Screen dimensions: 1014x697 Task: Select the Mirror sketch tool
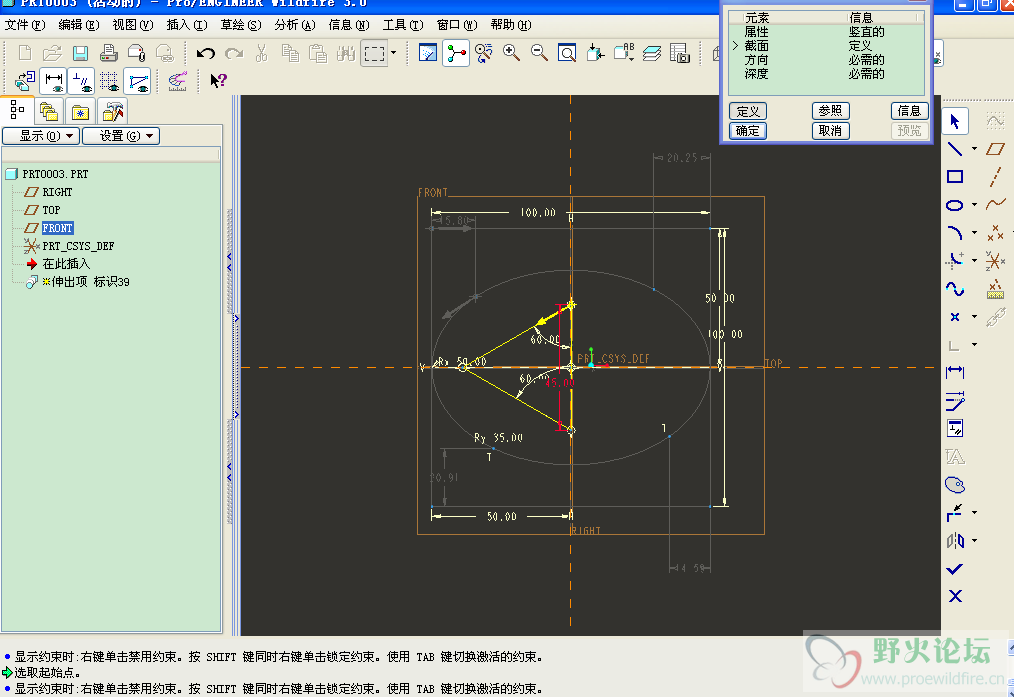pyautogui.click(x=955, y=541)
